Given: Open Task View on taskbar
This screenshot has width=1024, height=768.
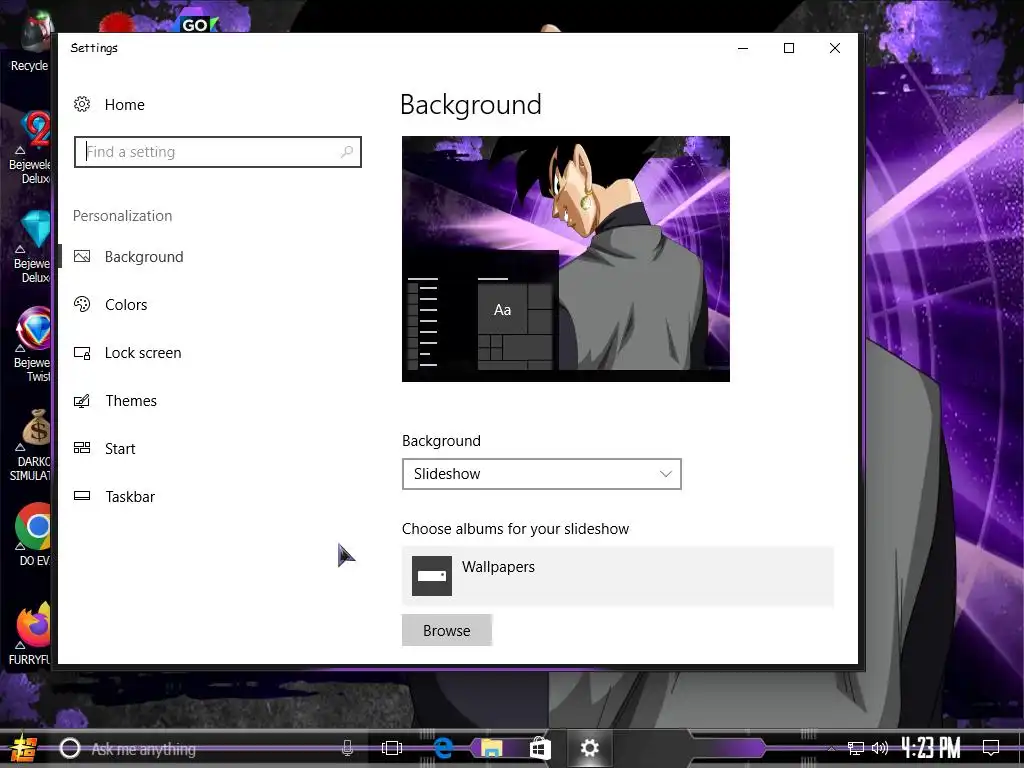Looking at the screenshot, I should click(x=392, y=748).
